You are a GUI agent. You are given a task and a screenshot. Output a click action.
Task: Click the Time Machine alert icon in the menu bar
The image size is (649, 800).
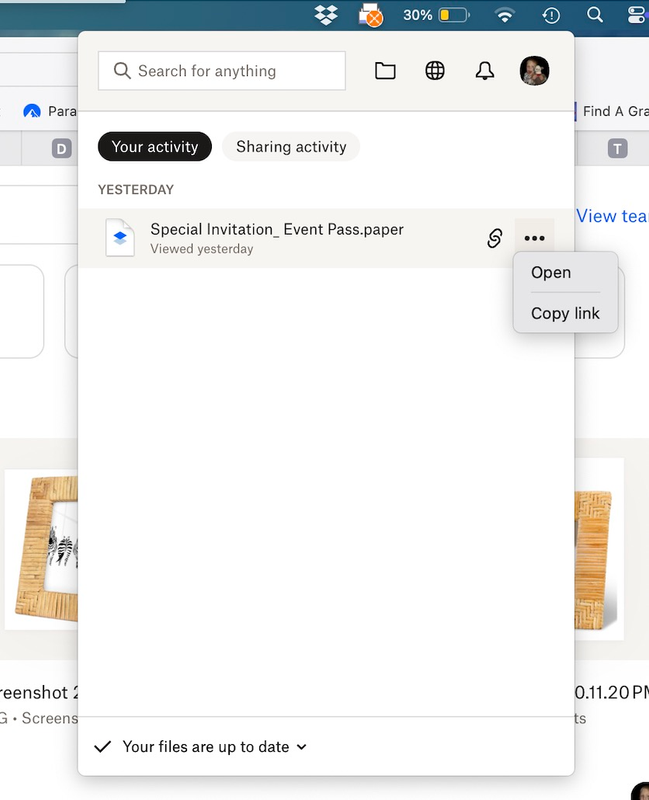pyautogui.click(x=551, y=15)
